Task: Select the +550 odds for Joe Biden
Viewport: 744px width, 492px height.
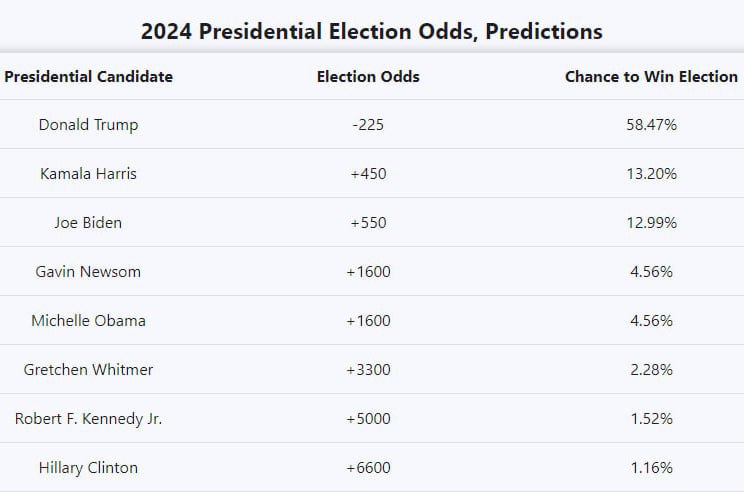Action: click(x=368, y=223)
